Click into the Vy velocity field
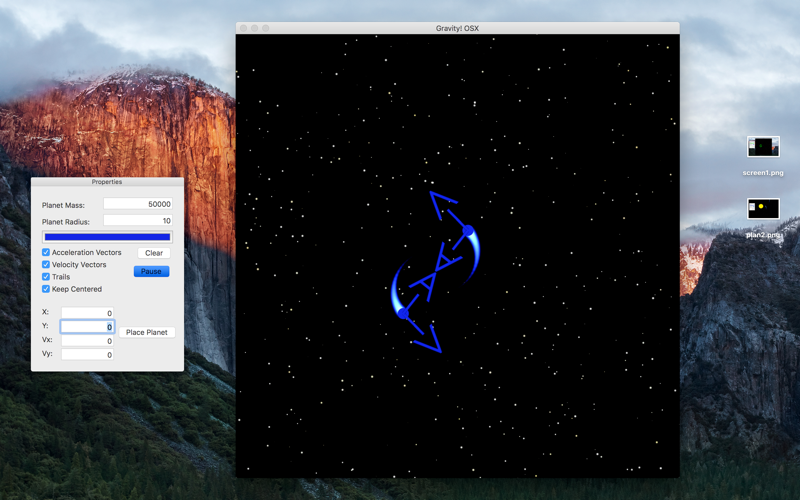800x500 pixels. click(87, 354)
